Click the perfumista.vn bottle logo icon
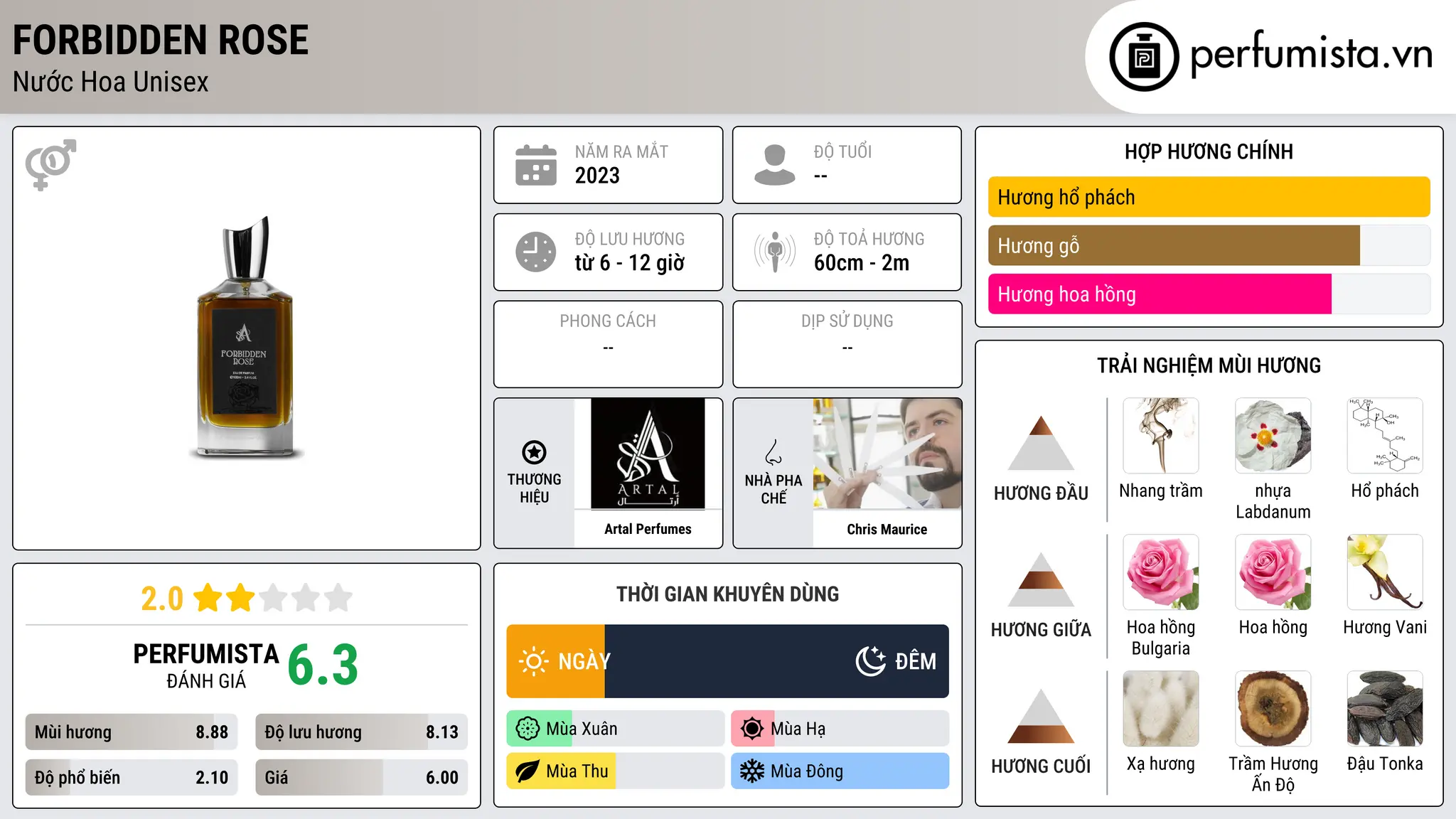This screenshot has height=819, width=1456. click(x=1144, y=57)
